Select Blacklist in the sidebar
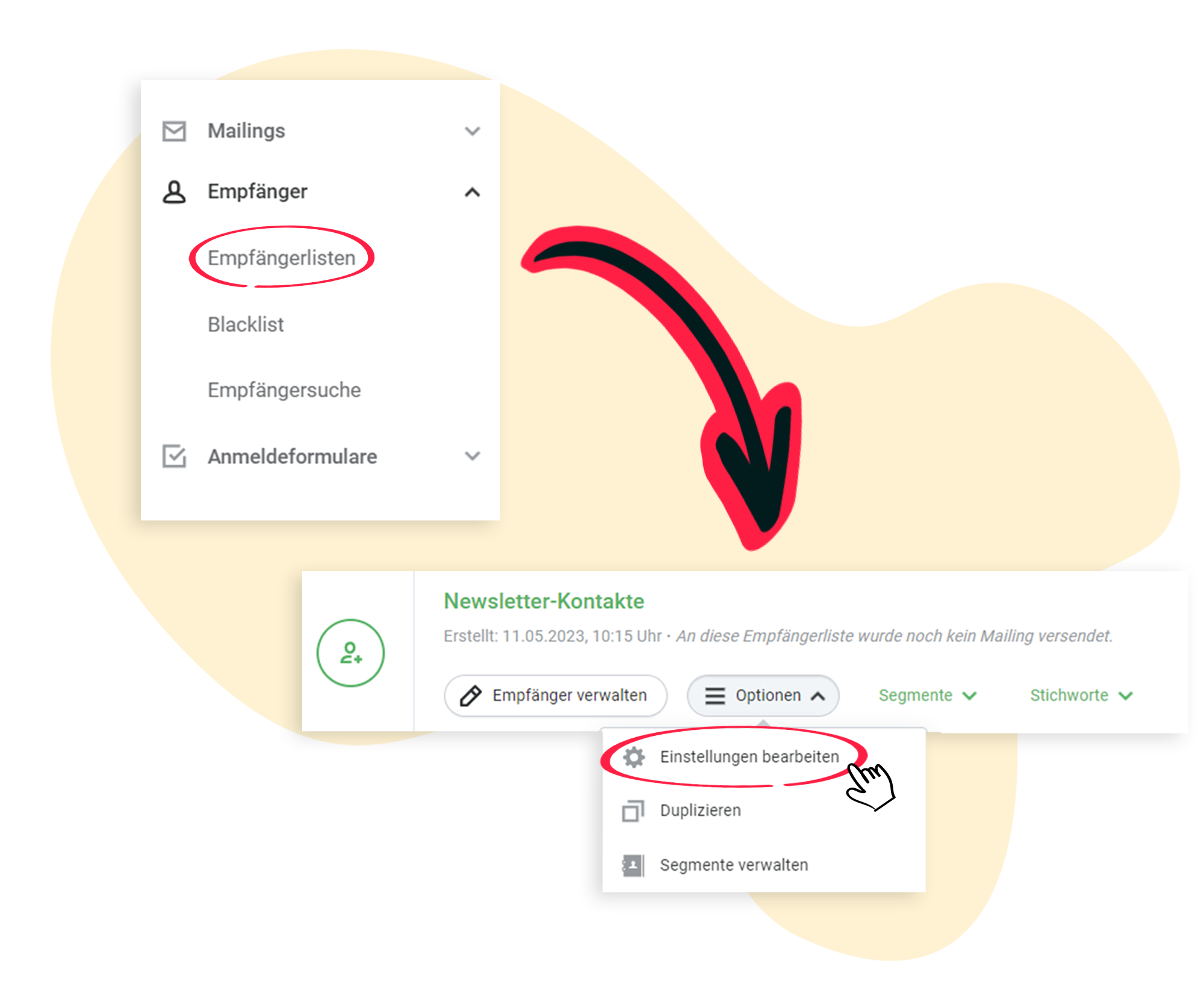Image resolution: width=1204 pixels, height=982 pixels. [246, 324]
